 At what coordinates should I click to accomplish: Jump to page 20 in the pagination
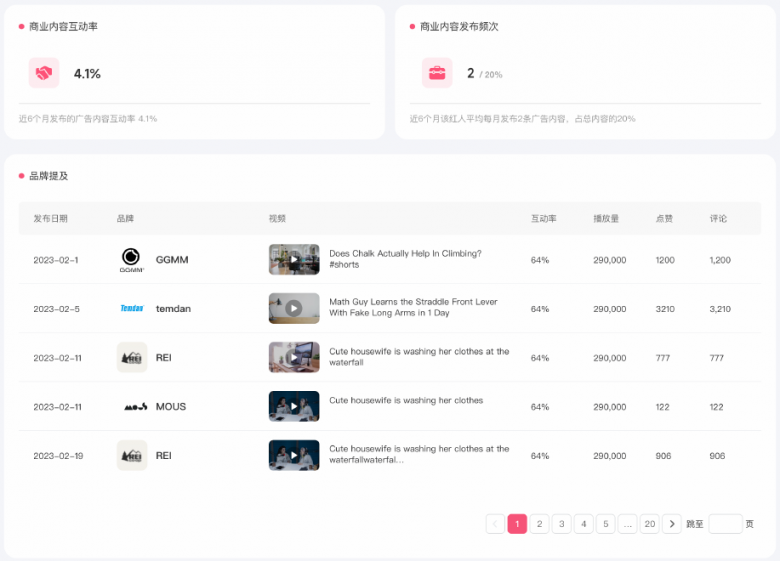coord(650,524)
